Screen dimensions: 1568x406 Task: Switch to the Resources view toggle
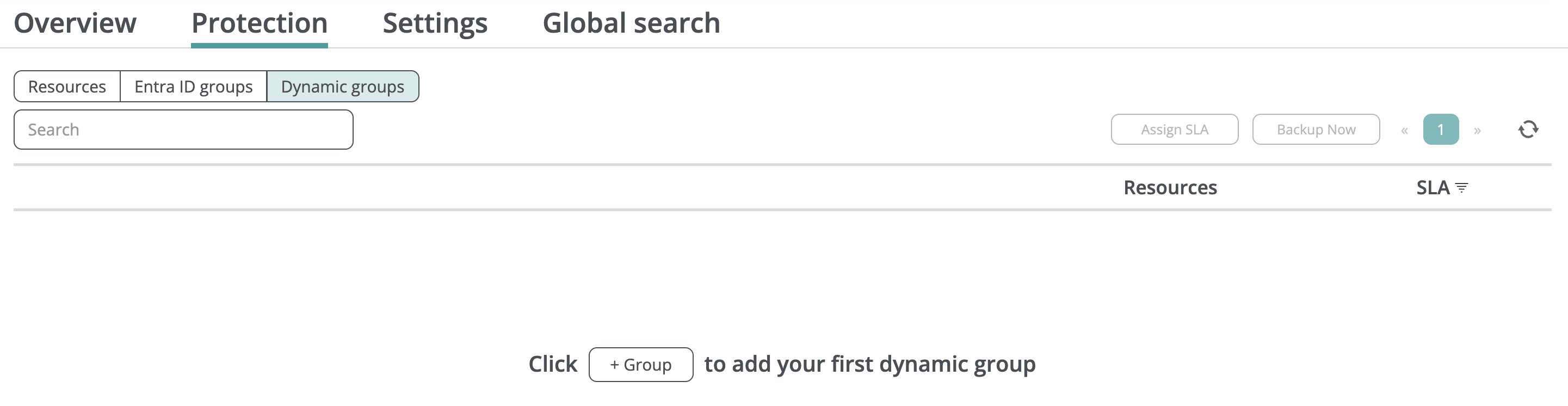(x=67, y=87)
